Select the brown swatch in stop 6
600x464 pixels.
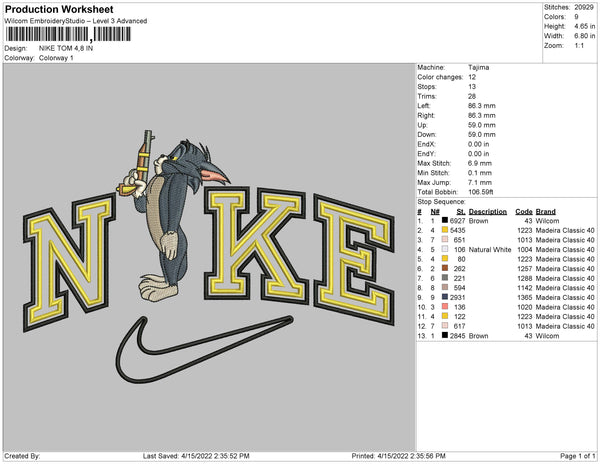445,268
